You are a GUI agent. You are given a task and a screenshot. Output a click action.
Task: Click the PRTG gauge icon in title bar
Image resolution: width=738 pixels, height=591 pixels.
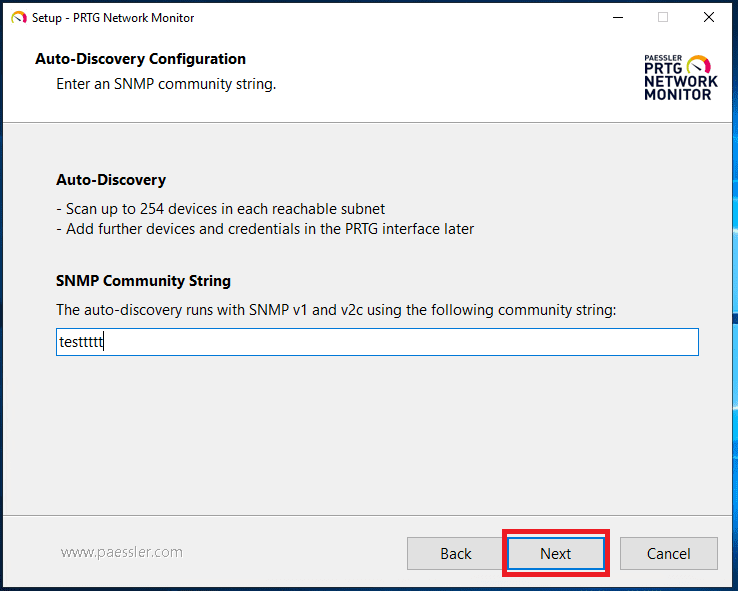pyautogui.click(x=19, y=18)
